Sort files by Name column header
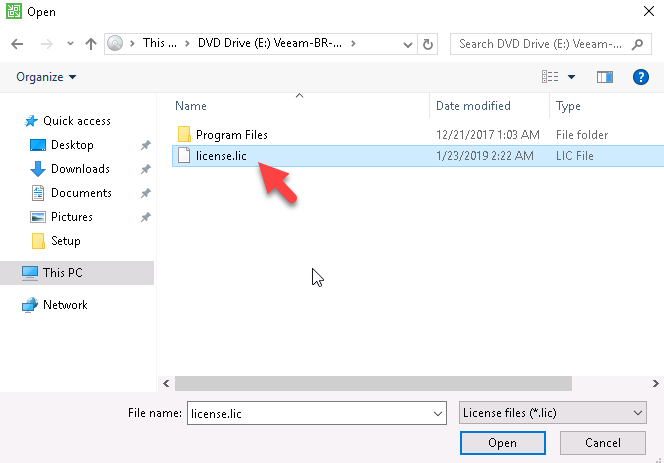This screenshot has height=463, width=664. tap(191, 106)
